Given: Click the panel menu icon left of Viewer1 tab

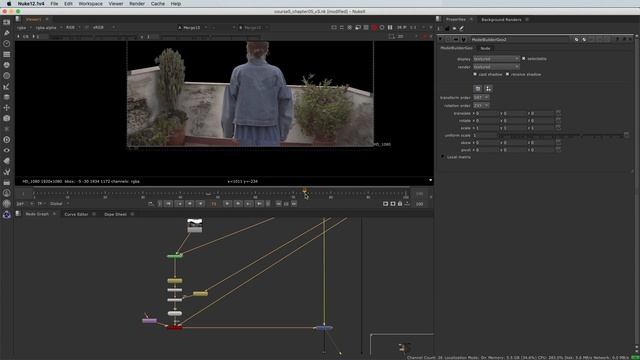Looking at the screenshot, I should 18,19.
